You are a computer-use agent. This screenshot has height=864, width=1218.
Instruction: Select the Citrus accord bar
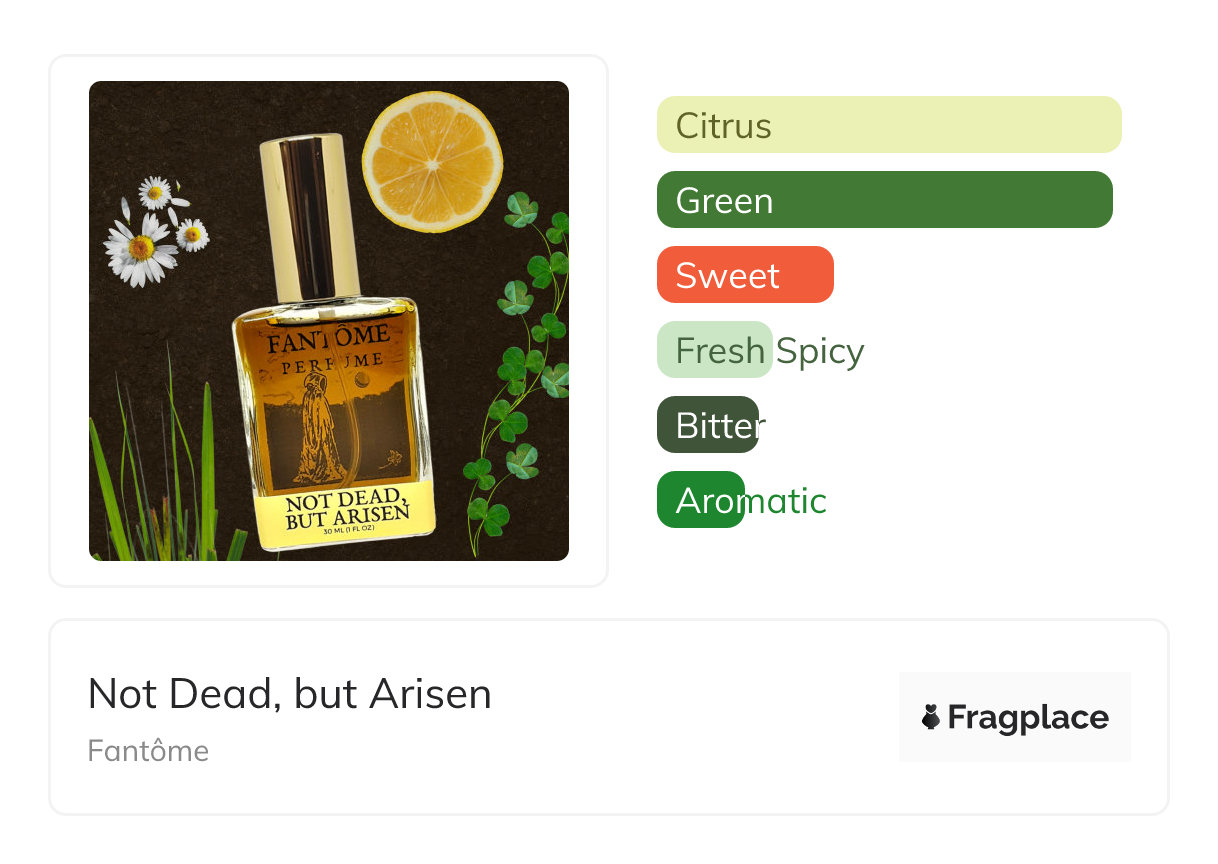(889, 125)
